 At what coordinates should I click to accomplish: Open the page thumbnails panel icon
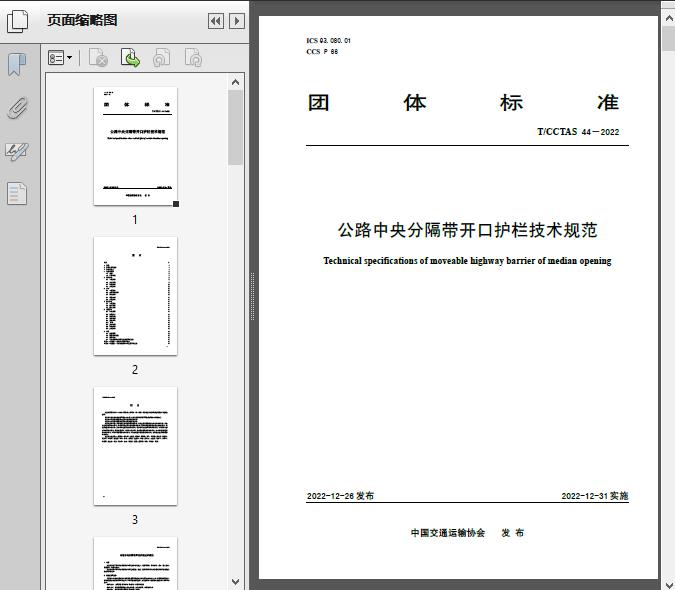click(x=18, y=21)
